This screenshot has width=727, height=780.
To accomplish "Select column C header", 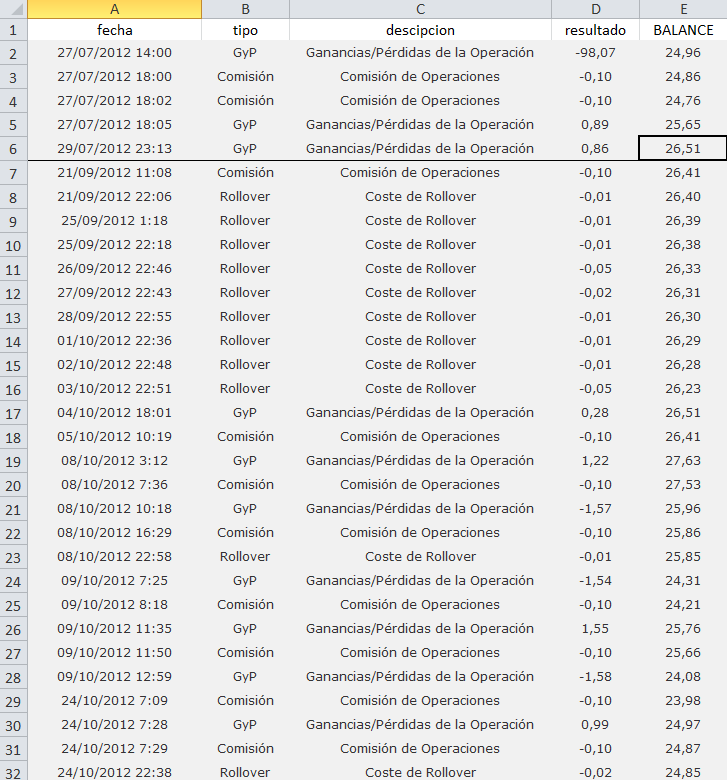I will [x=420, y=9].
